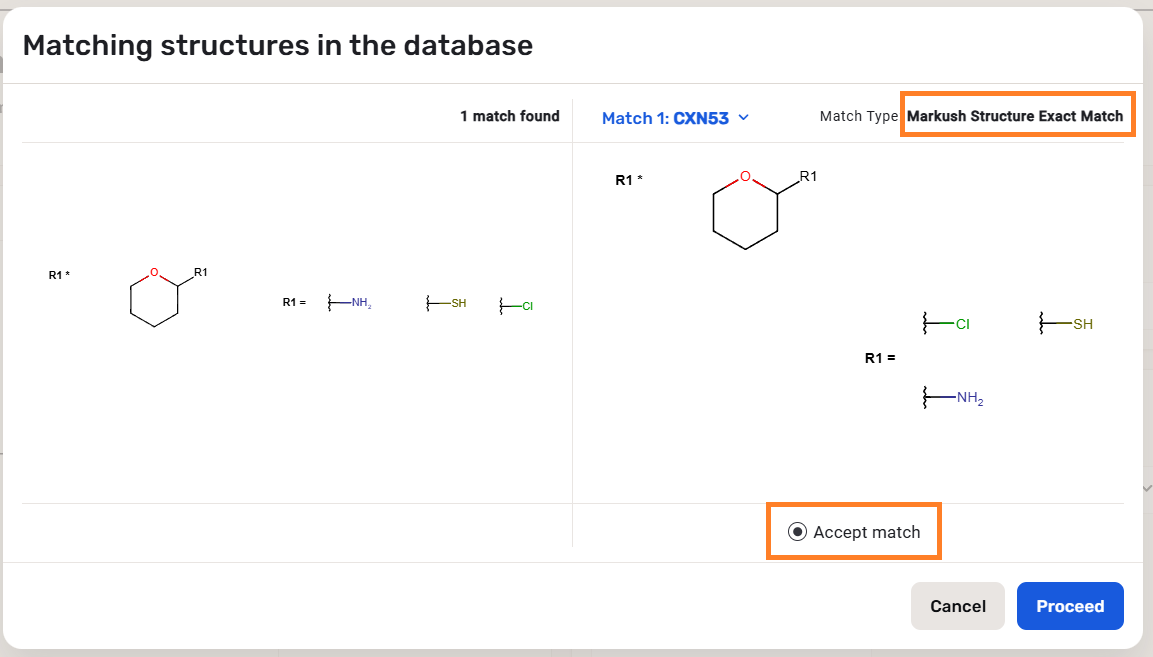The width and height of the screenshot is (1153, 657).
Task: Click the "1 match found" text
Action: 509,116
